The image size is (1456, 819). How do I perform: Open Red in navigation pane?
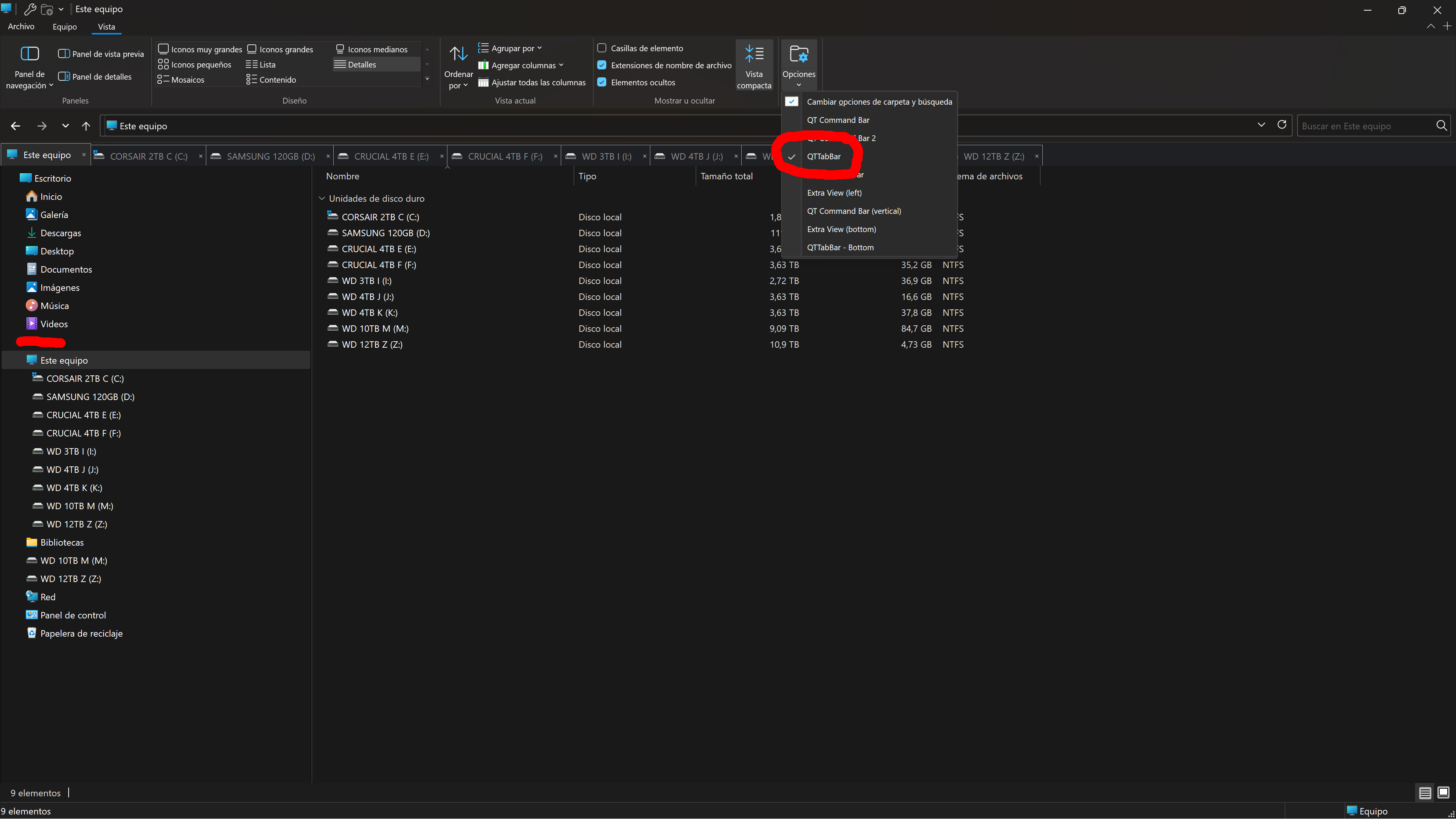coord(47,597)
